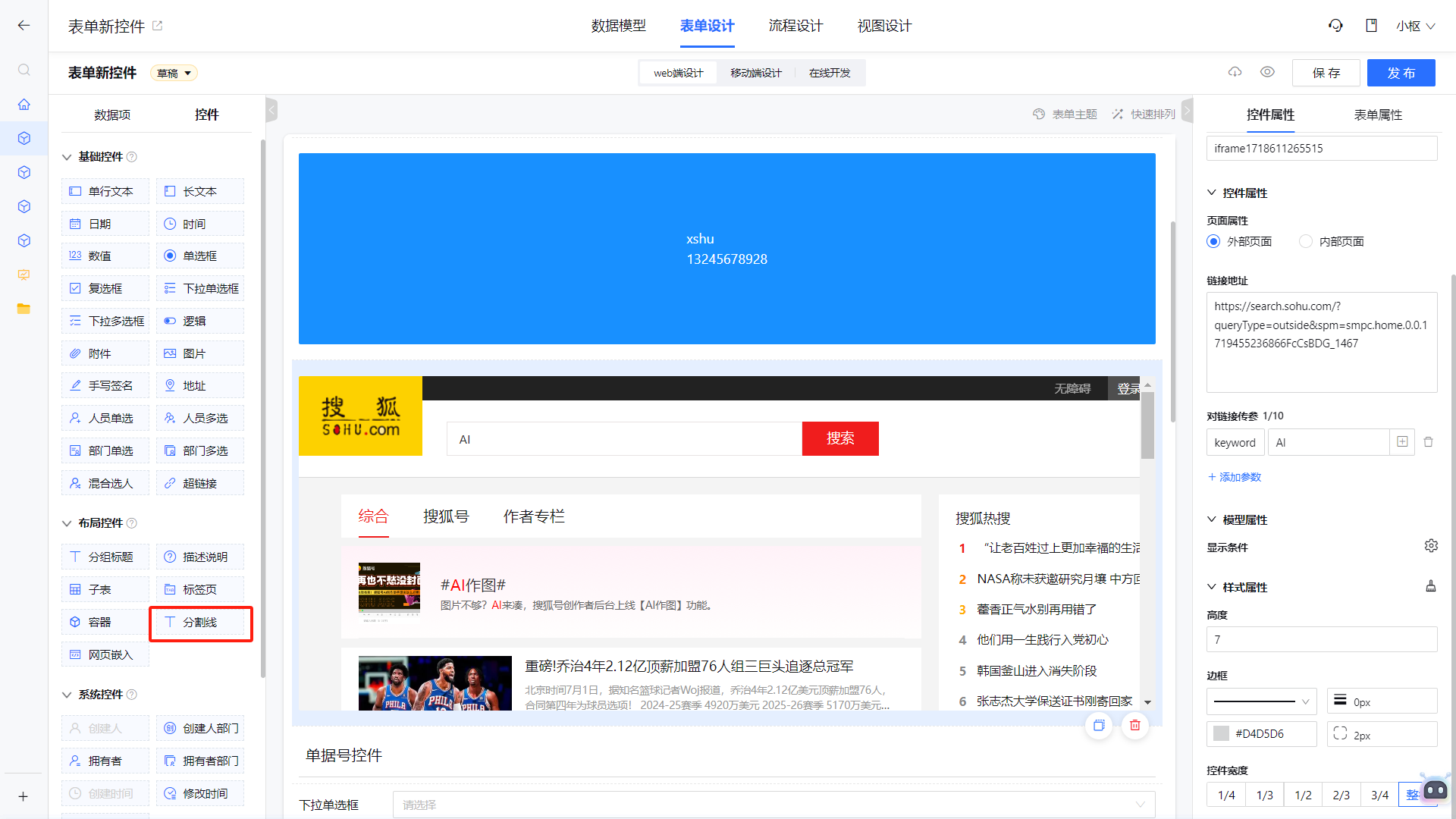Screen dimensions: 1456x819
Task: Add the 逻辑 toggle control
Action: coord(200,322)
